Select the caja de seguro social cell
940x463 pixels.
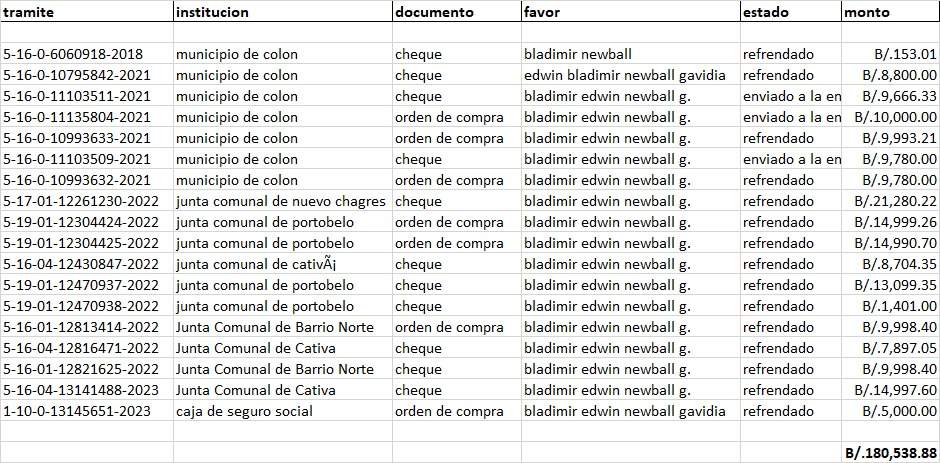(x=283, y=411)
